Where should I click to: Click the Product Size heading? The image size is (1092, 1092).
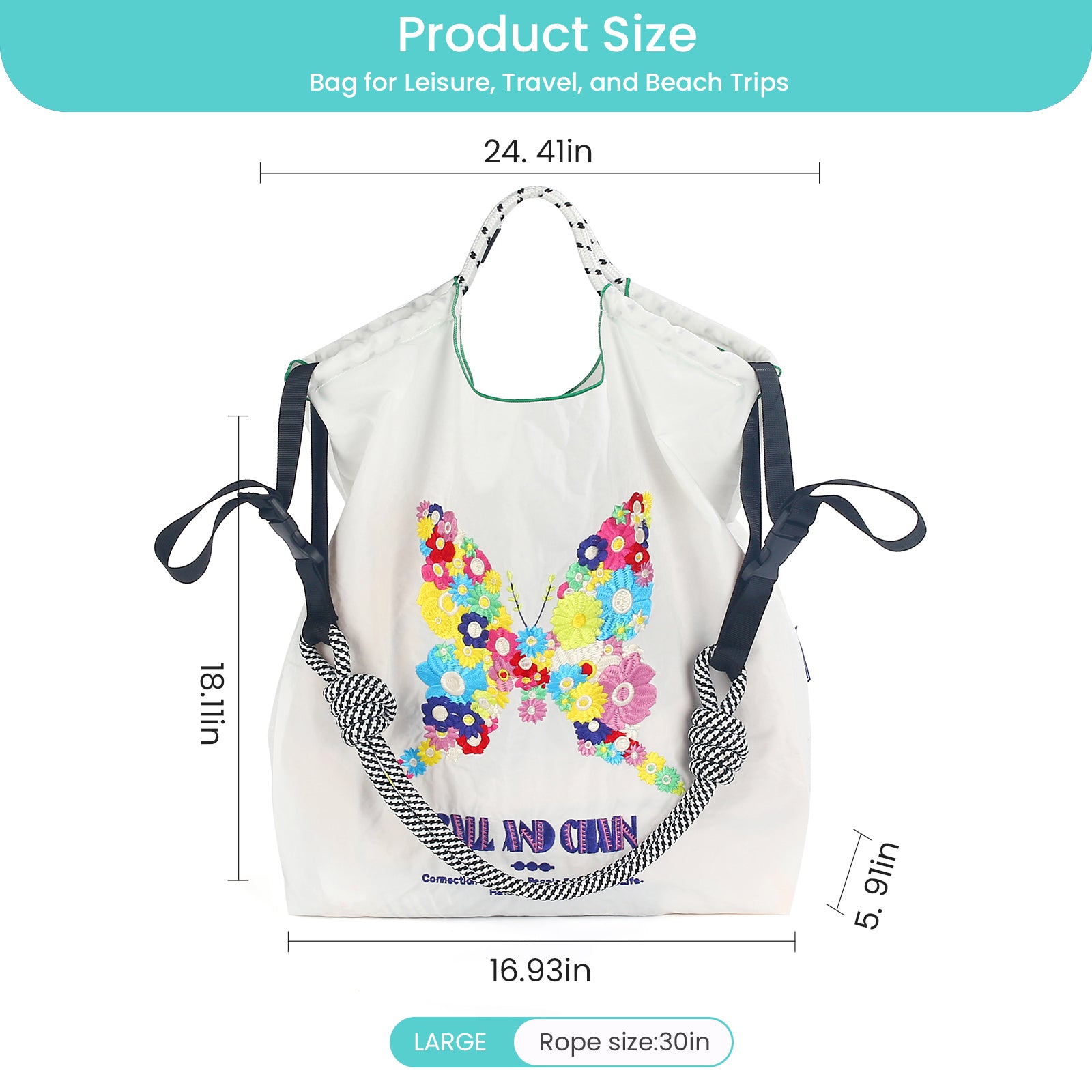(547, 35)
